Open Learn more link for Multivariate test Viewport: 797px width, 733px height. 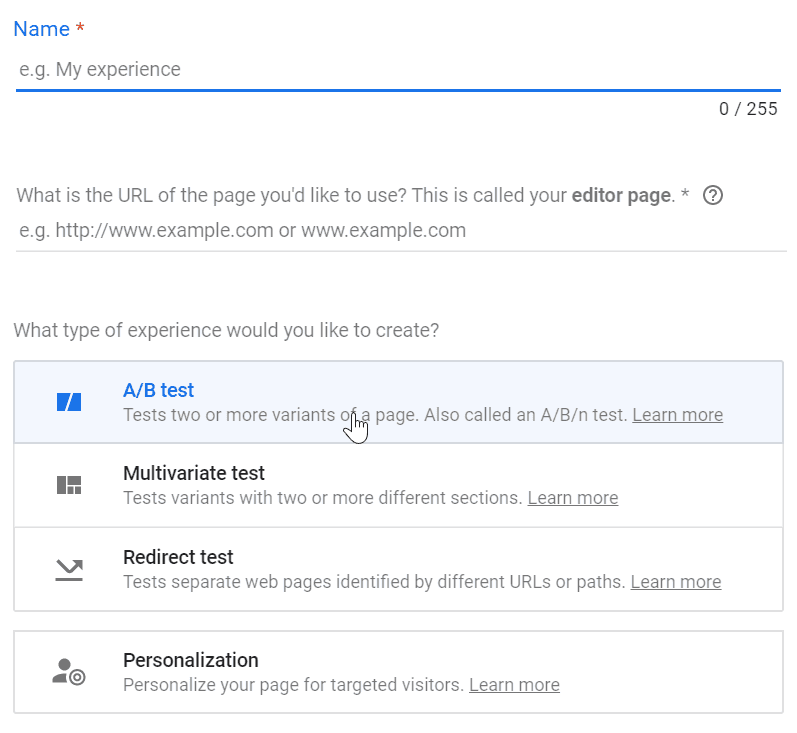(572, 497)
